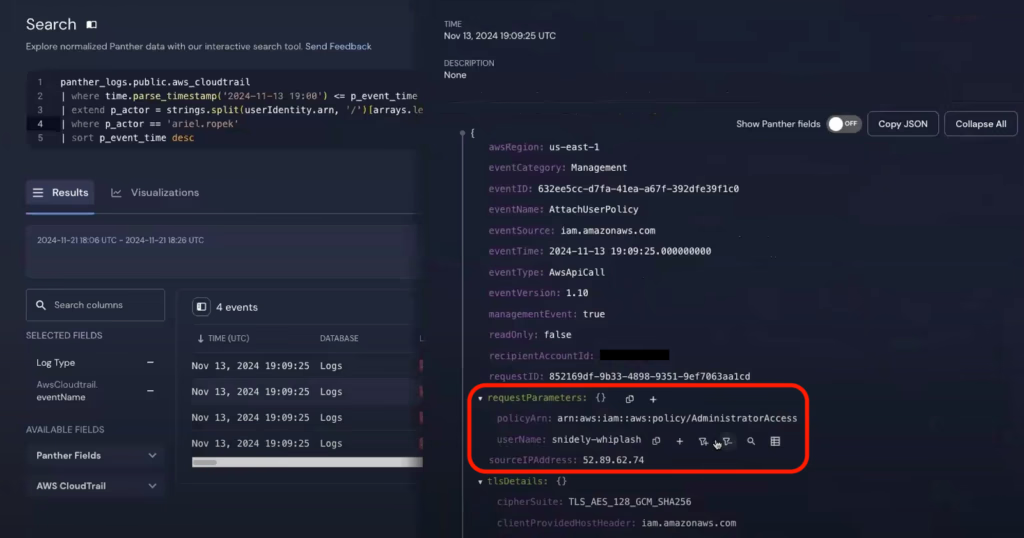Click the Log Type selected field

coord(56,362)
